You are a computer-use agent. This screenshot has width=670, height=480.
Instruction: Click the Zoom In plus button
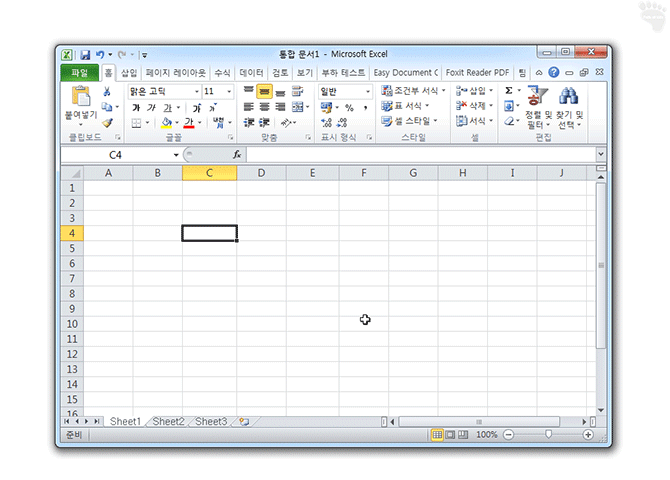pos(588,435)
